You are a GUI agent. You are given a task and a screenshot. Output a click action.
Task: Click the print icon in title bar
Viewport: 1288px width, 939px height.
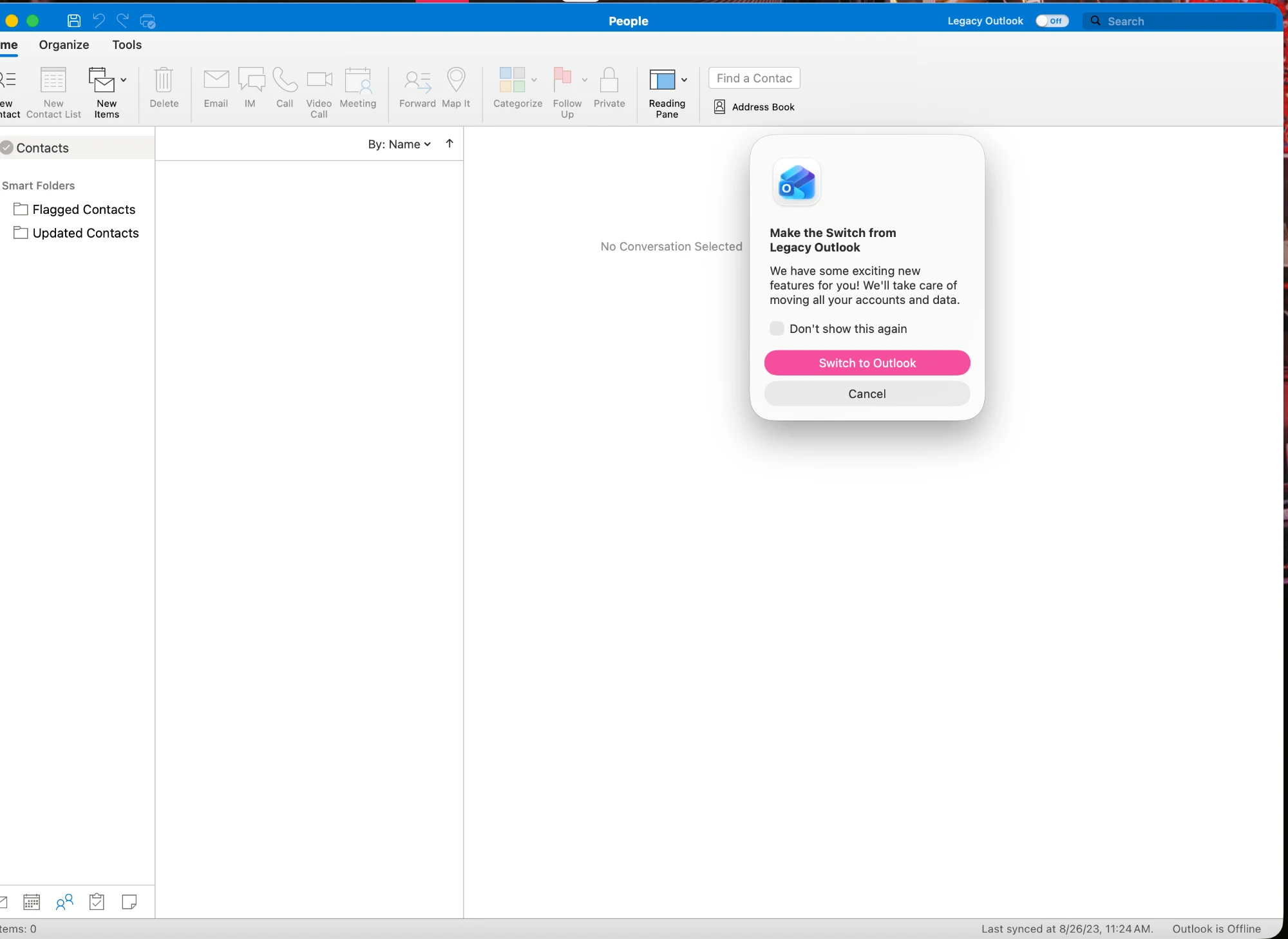coord(147,21)
